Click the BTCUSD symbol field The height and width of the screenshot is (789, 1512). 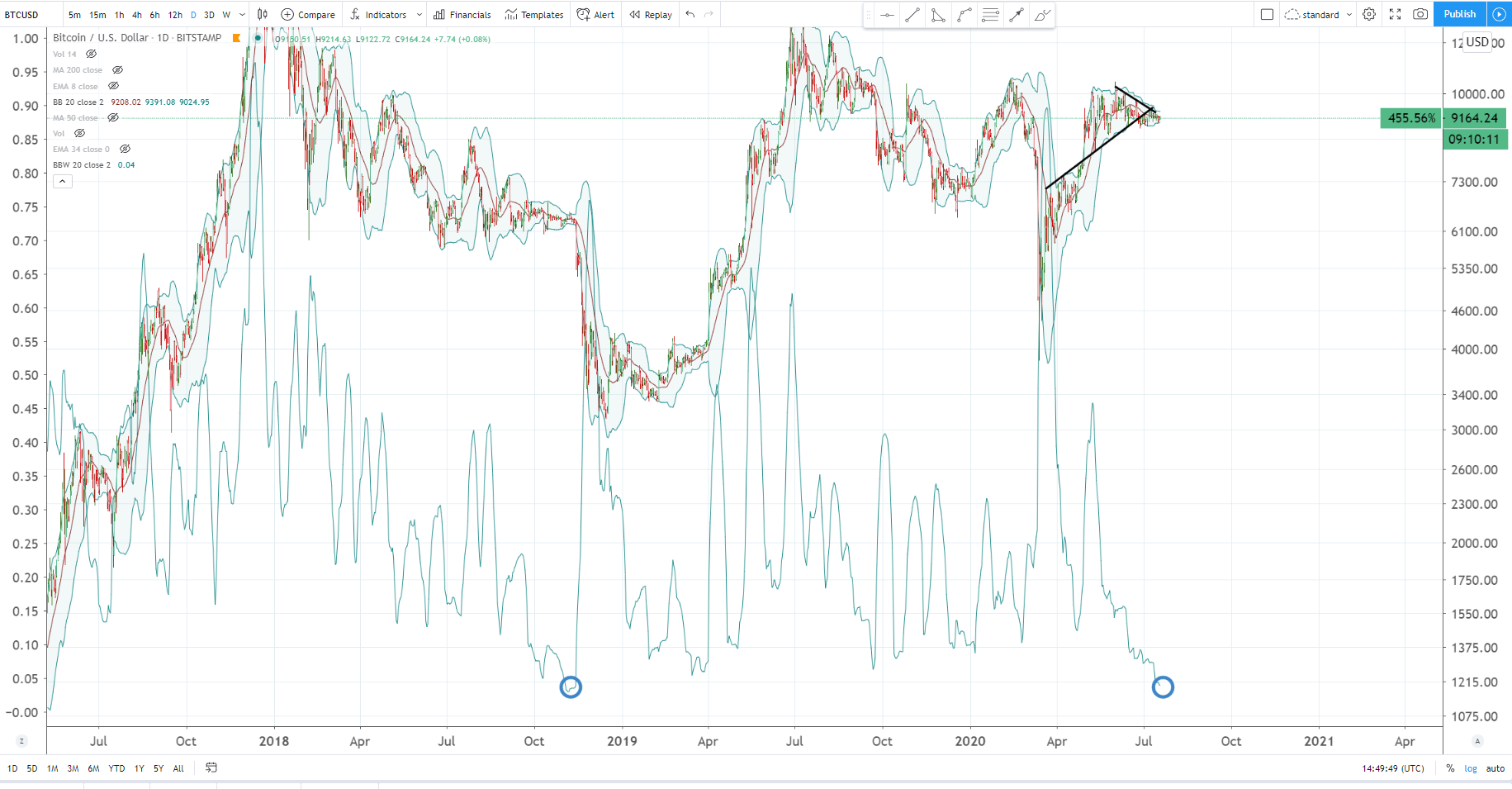click(x=21, y=14)
